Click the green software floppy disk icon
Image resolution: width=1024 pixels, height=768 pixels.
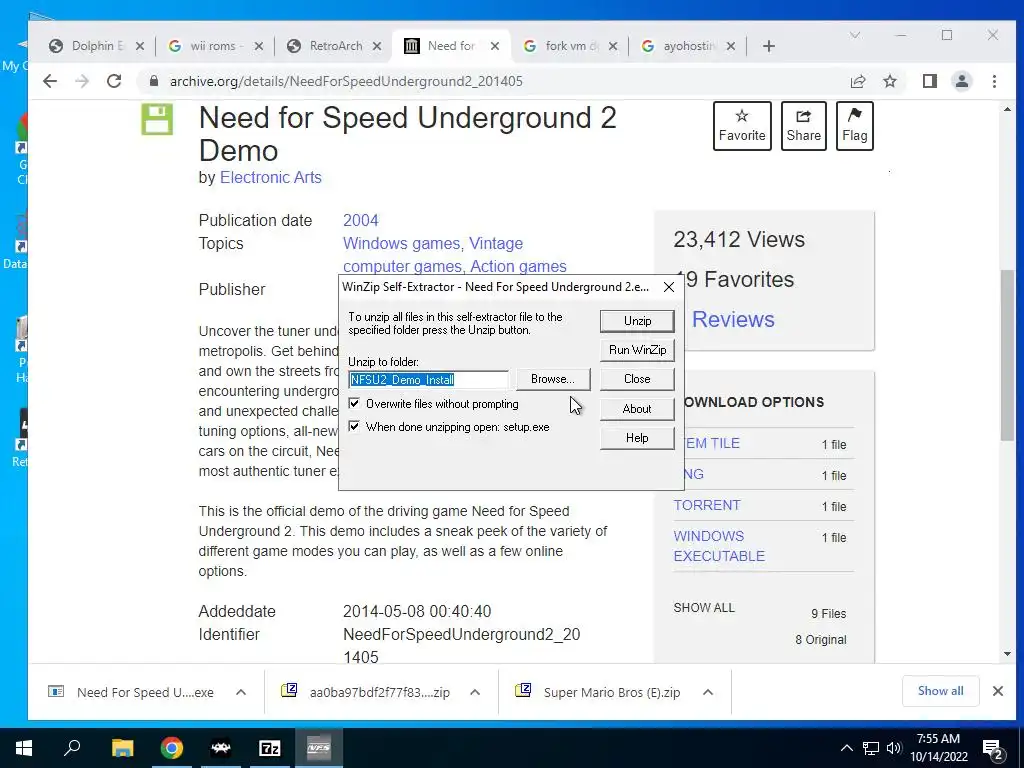click(157, 120)
